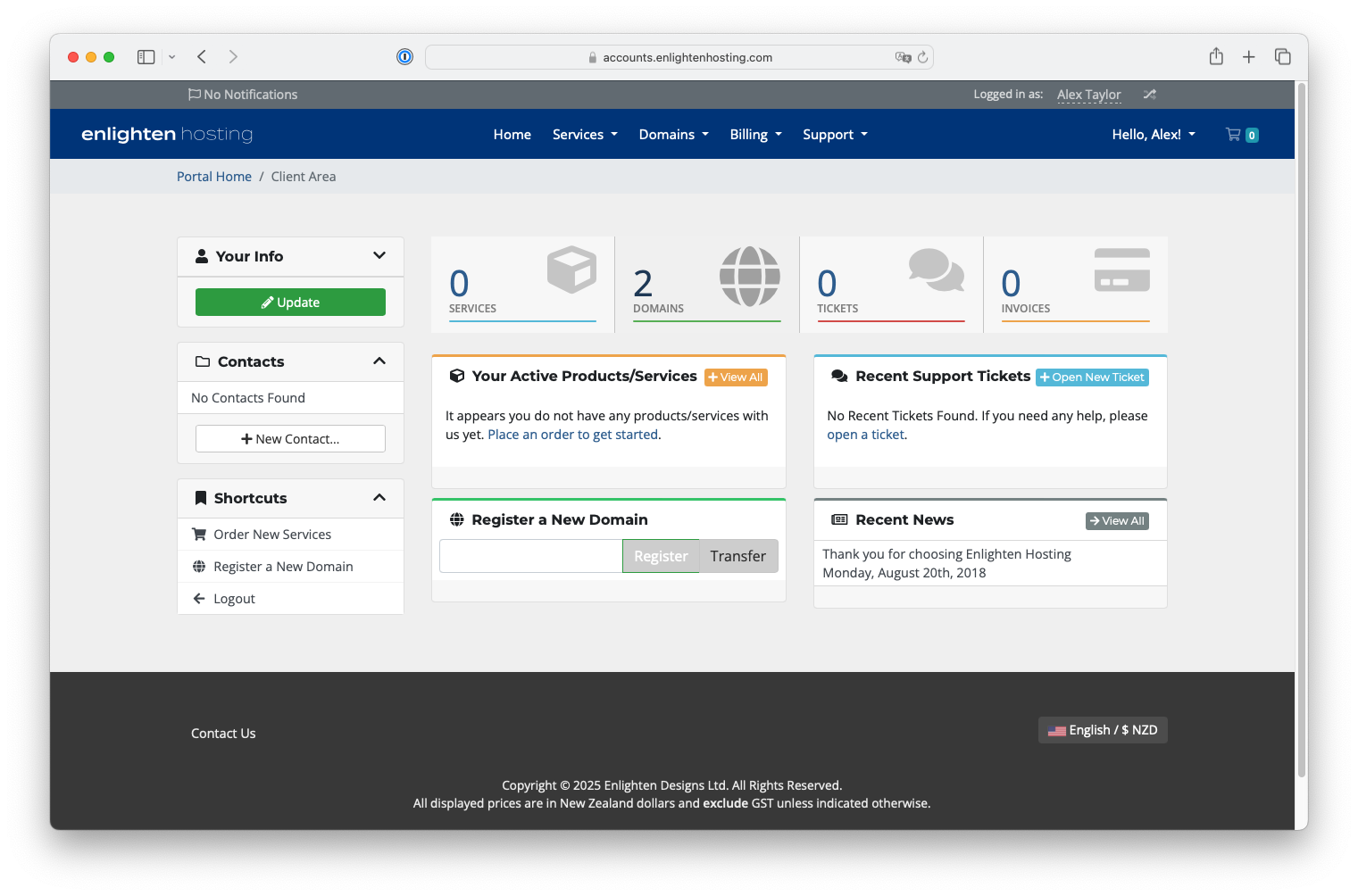Open Register a New Domain shortcut
Image resolution: width=1358 pixels, height=896 pixels.
[x=290, y=567]
